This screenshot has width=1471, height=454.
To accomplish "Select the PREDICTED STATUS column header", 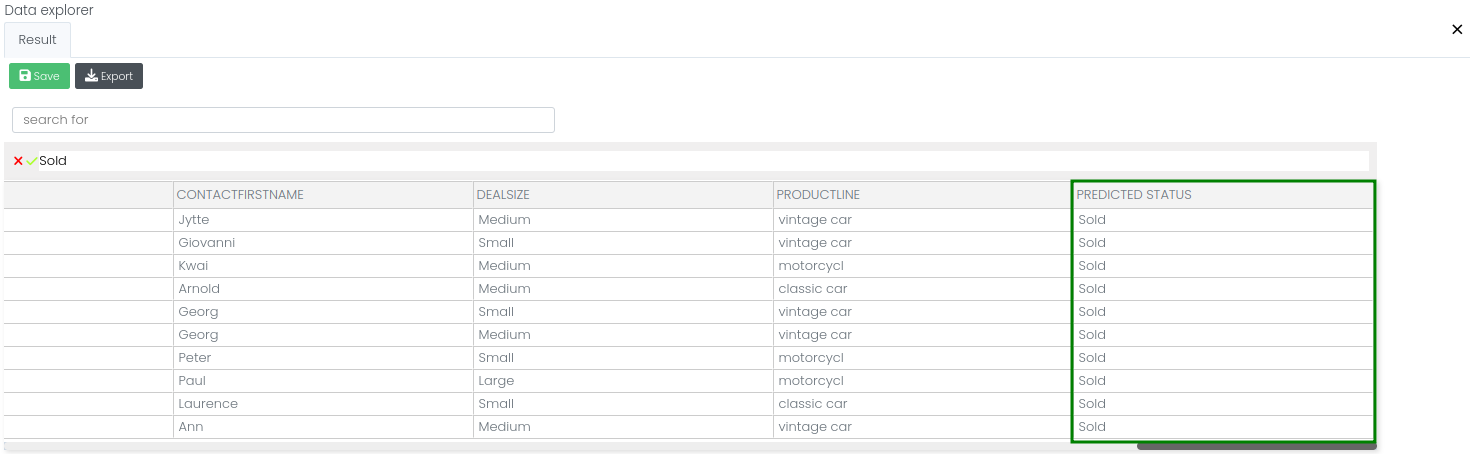I will tap(1134, 195).
